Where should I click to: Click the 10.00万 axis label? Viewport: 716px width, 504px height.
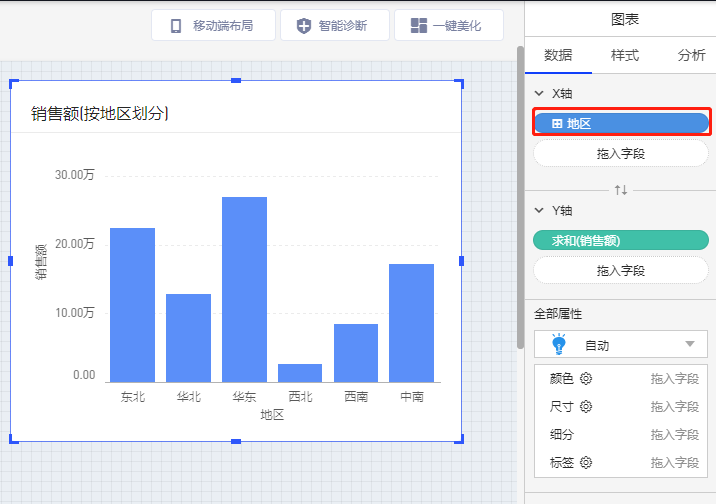point(74,313)
